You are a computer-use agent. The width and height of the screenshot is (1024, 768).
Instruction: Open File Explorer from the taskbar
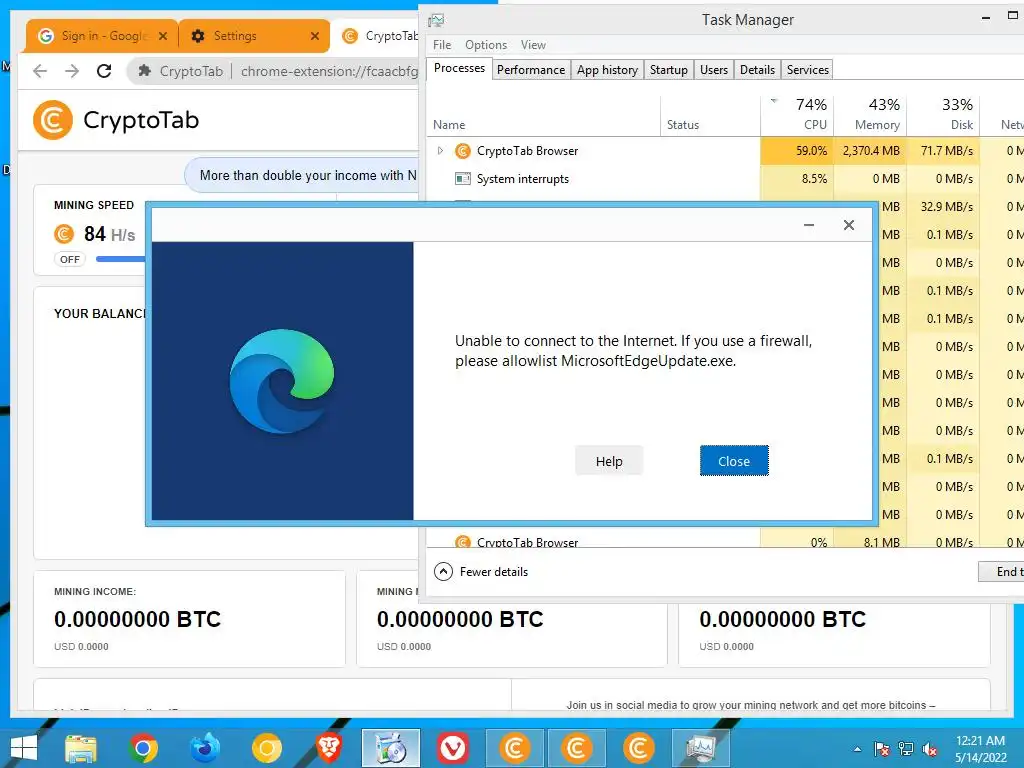(x=81, y=748)
